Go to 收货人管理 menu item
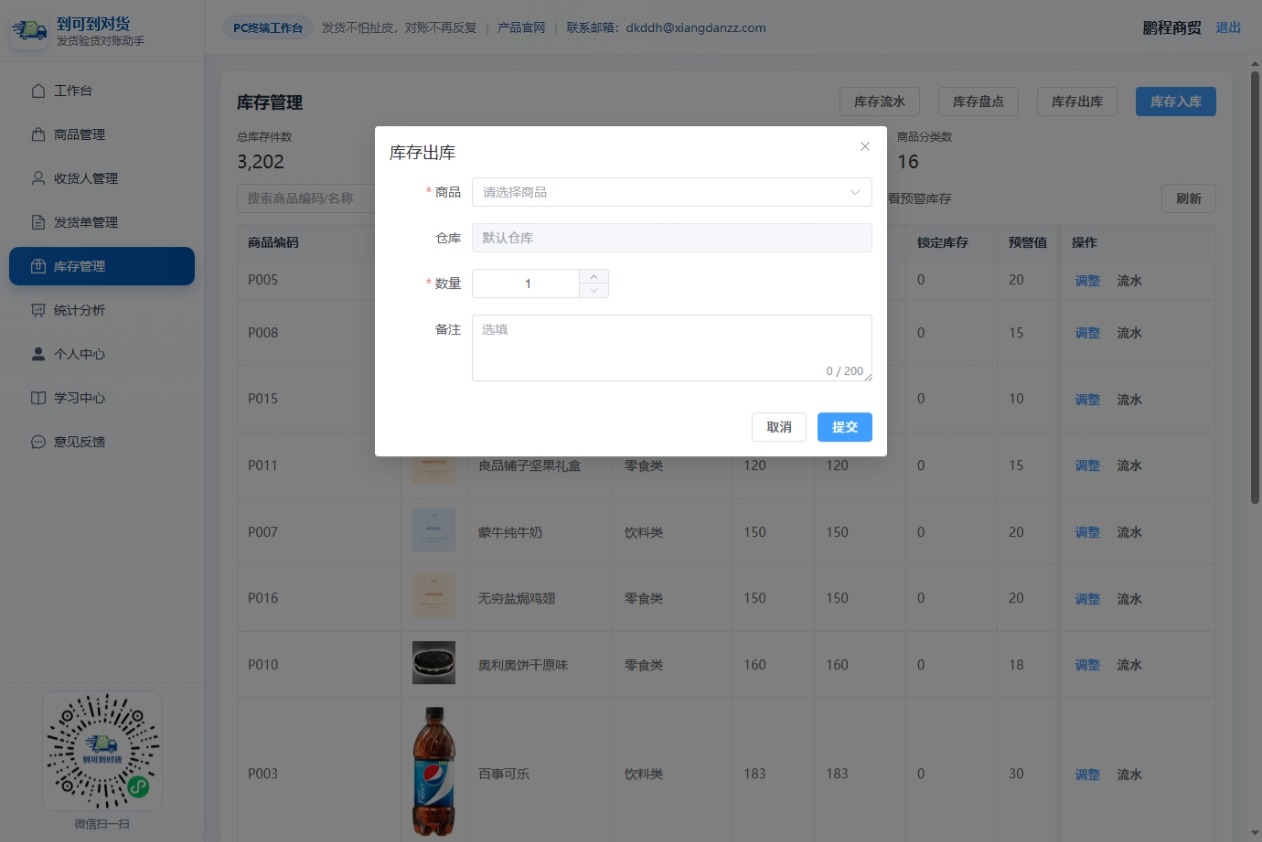Viewport: 1262px width, 842px height. pyautogui.click(x=102, y=179)
